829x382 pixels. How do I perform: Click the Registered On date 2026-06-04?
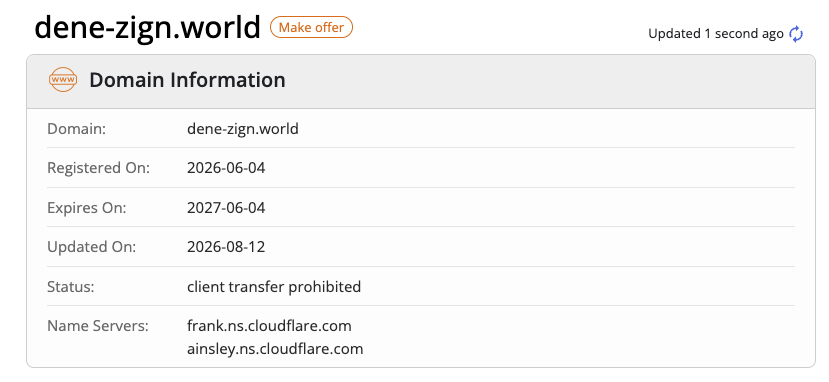pyautogui.click(x=226, y=168)
